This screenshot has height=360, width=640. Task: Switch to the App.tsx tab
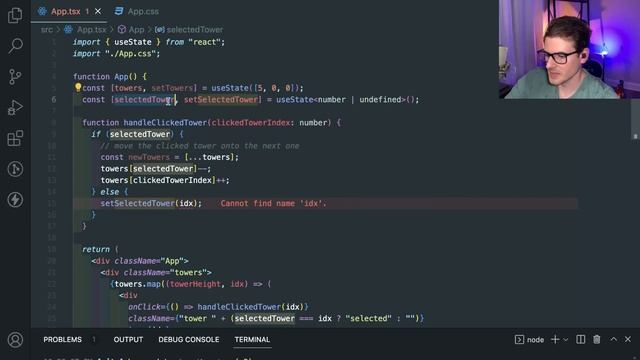[66, 11]
